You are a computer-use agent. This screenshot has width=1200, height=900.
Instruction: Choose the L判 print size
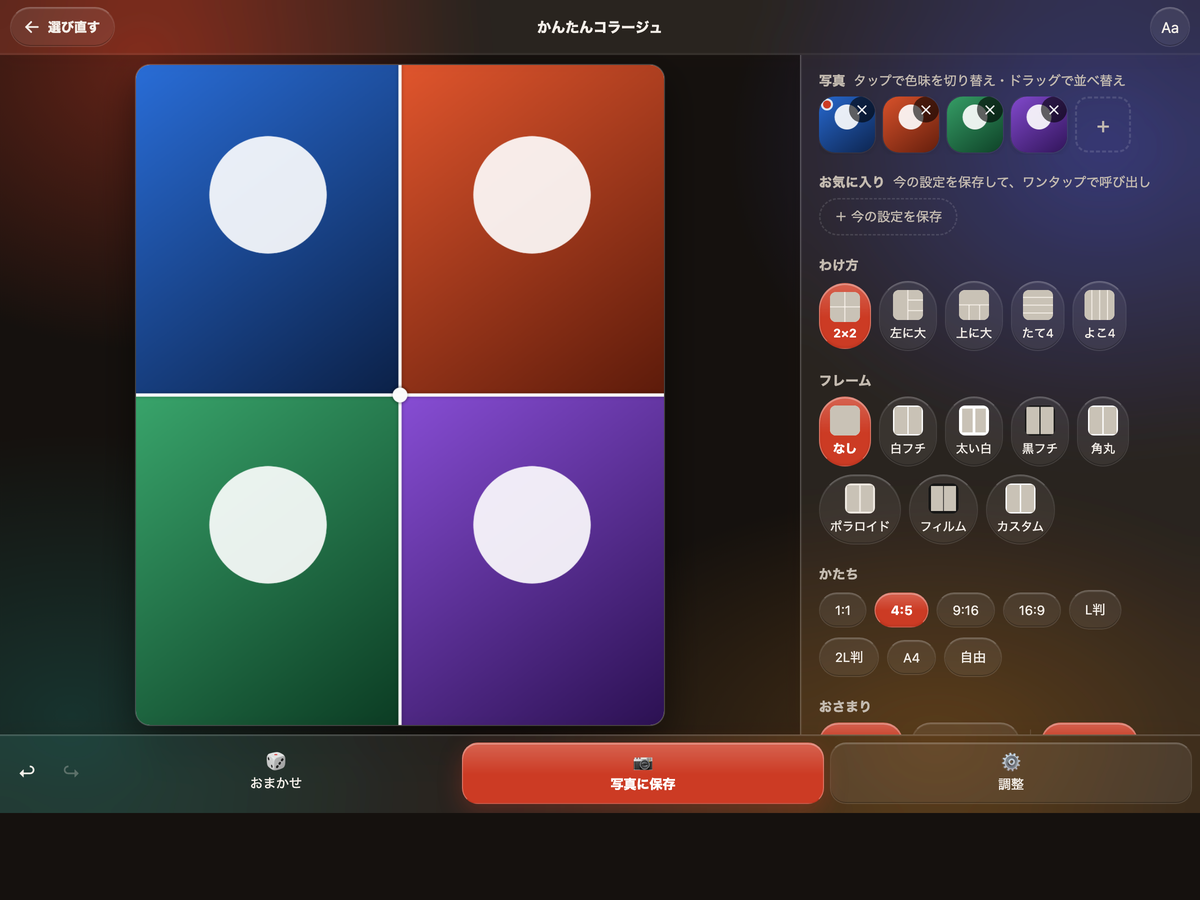(x=1095, y=608)
